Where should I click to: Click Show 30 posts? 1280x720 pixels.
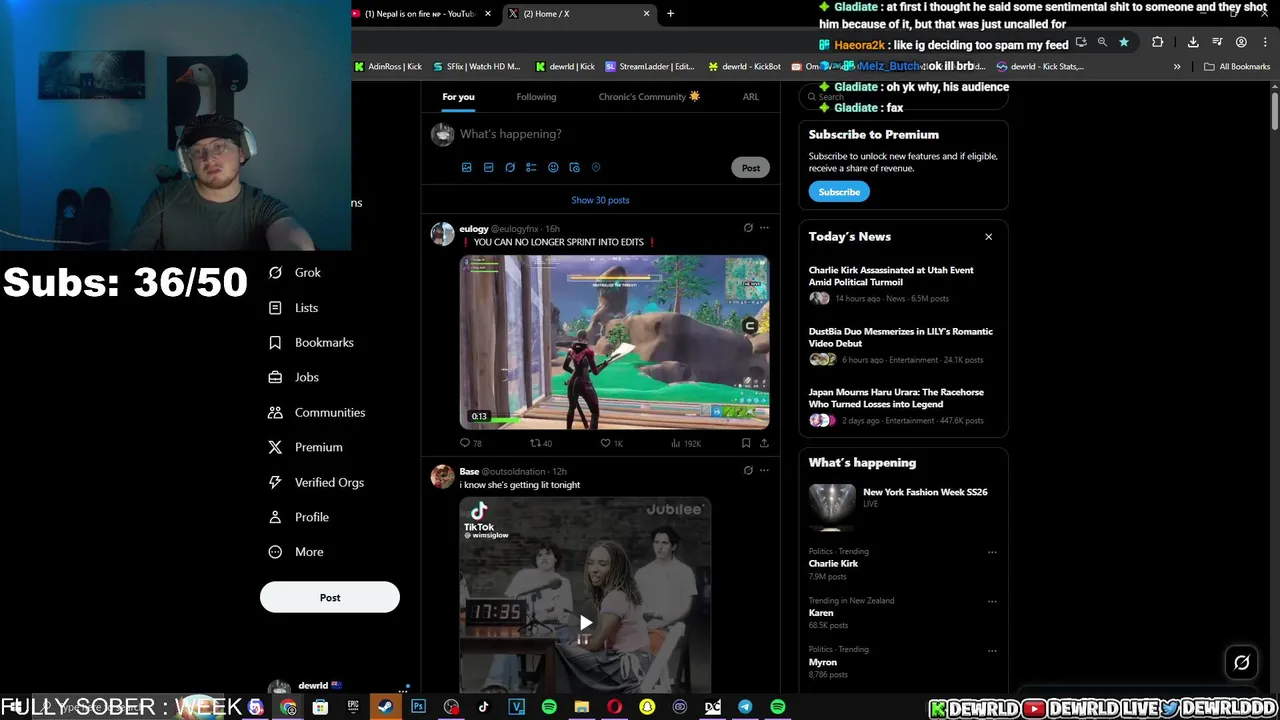click(600, 200)
